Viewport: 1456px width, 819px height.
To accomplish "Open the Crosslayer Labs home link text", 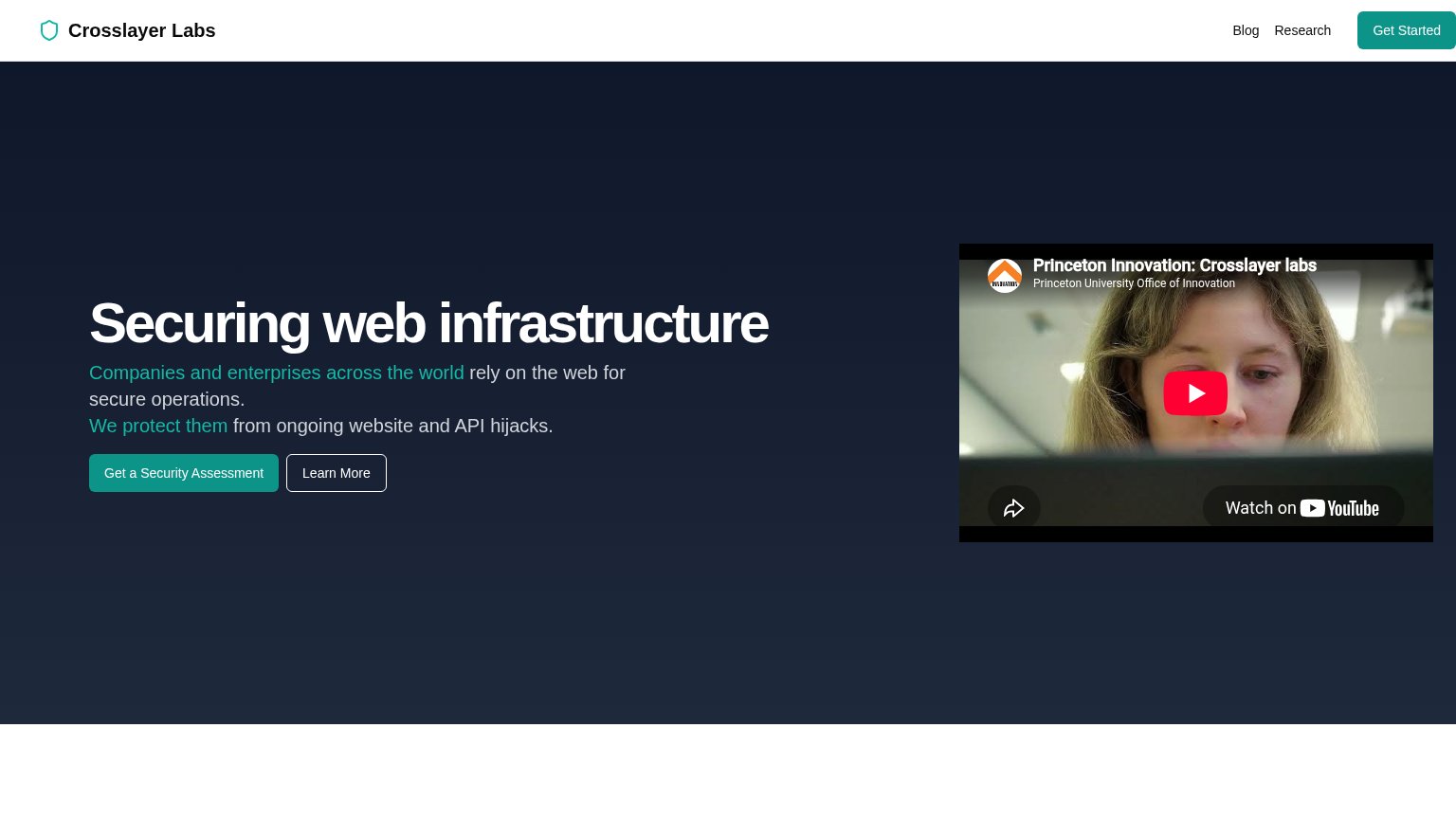I will [141, 30].
